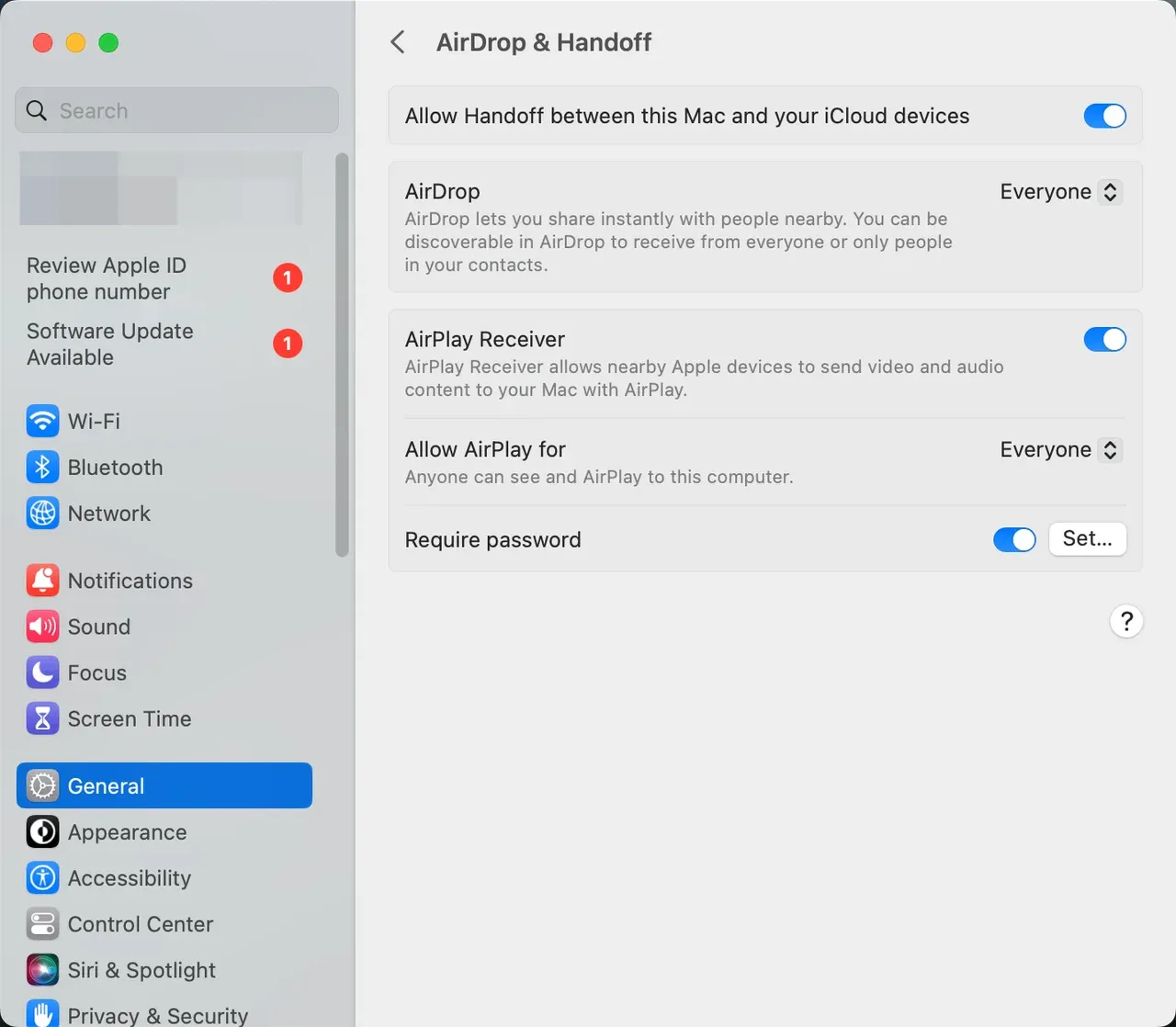Open the AirDrop Everyone dropdown

[1061, 191]
